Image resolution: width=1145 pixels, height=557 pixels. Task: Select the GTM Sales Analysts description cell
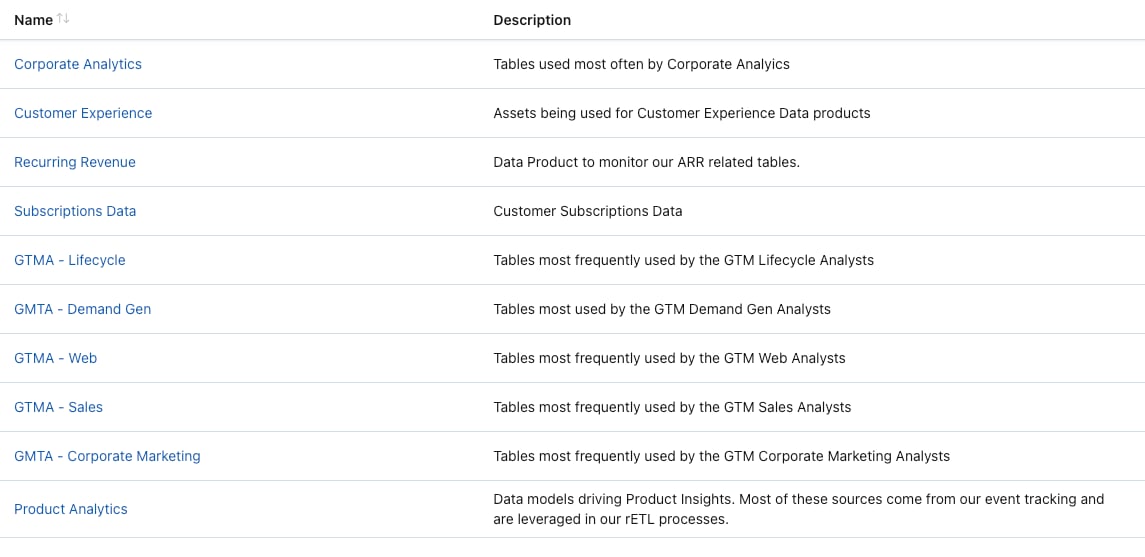pyautogui.click(x=673, y=407)
